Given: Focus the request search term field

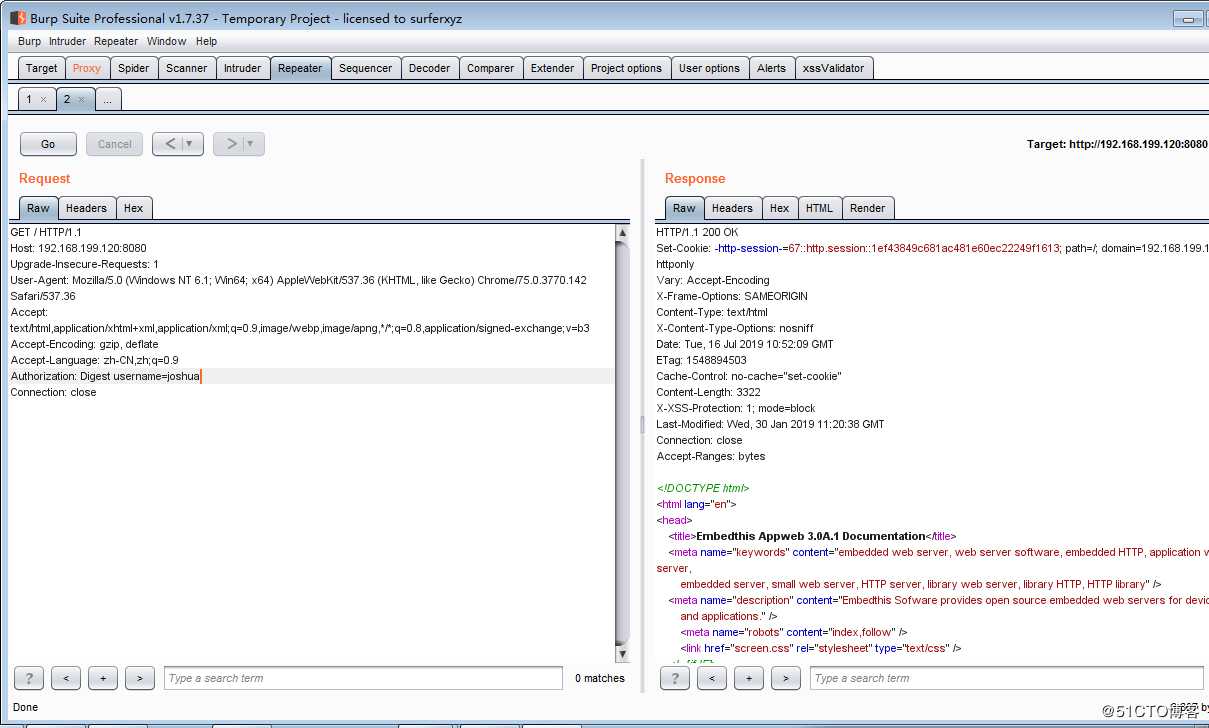Looking at the screenshot, I should coord(364,678).
